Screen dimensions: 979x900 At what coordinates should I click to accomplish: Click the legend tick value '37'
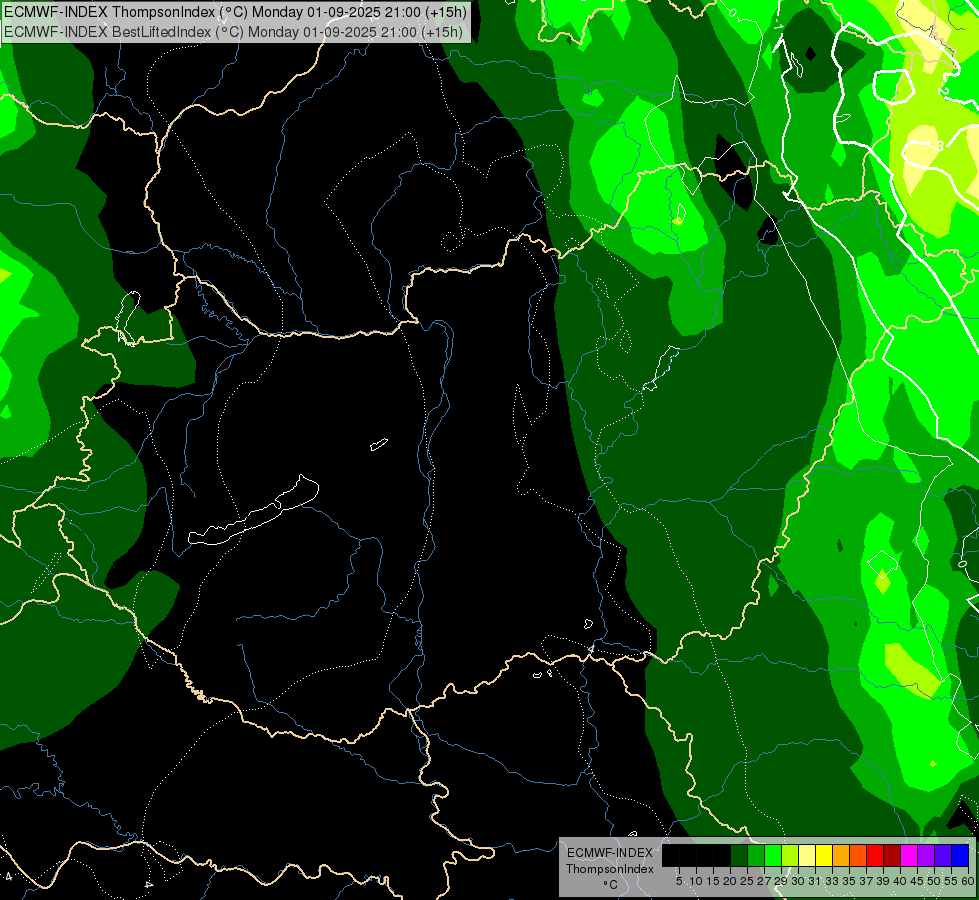coord(867,881)
